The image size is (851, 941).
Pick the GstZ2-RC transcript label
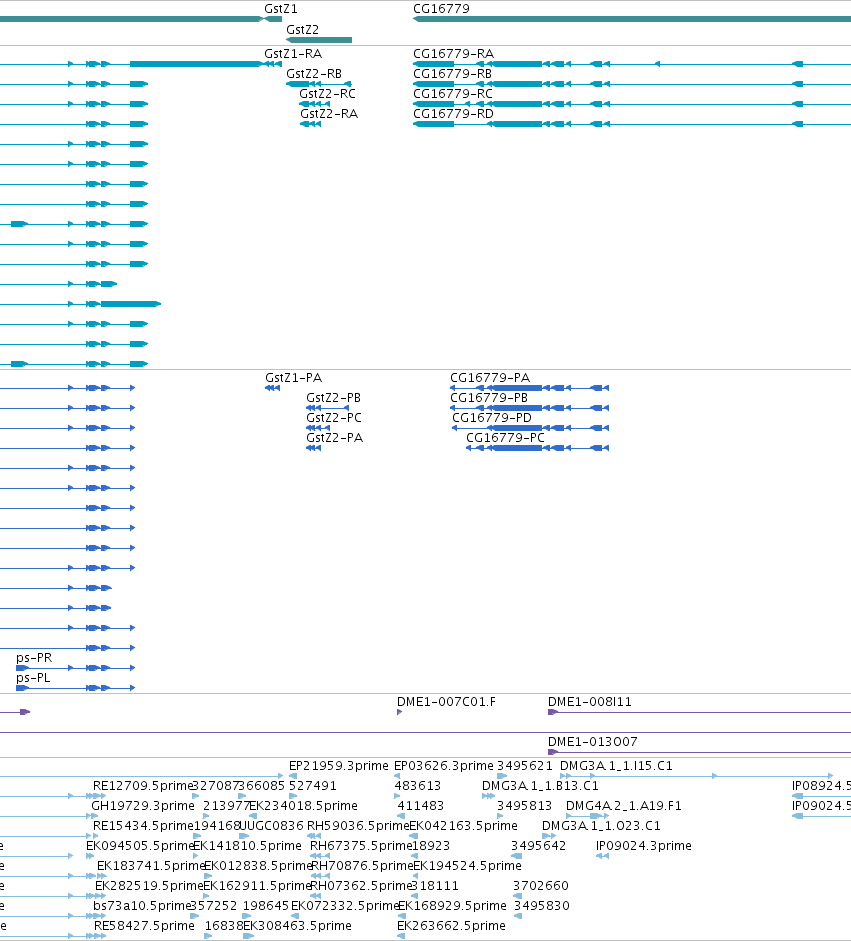pyautogui.click(x=327, y=94)
